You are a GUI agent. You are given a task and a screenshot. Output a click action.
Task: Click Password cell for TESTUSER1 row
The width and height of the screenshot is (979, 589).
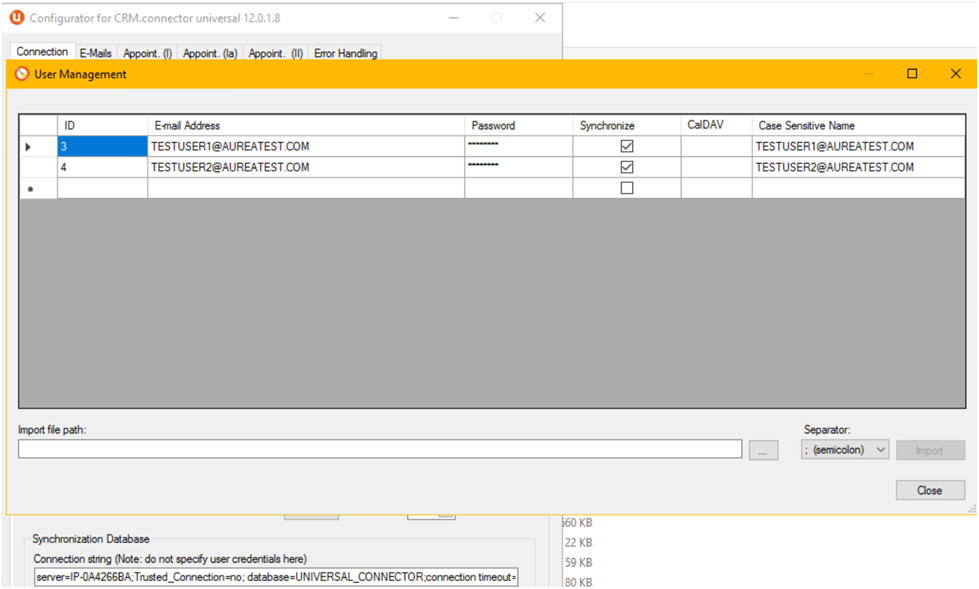click(x=519, y=147)
